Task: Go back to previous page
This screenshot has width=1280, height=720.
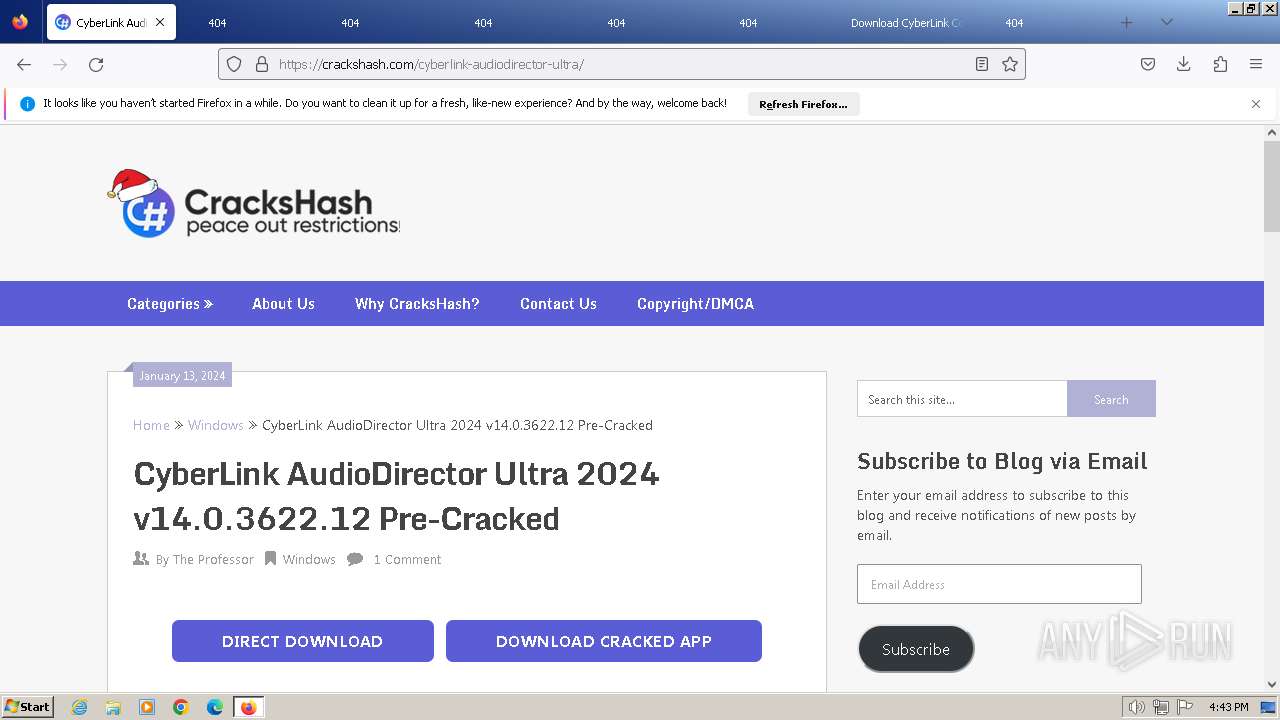Action: 24,64
